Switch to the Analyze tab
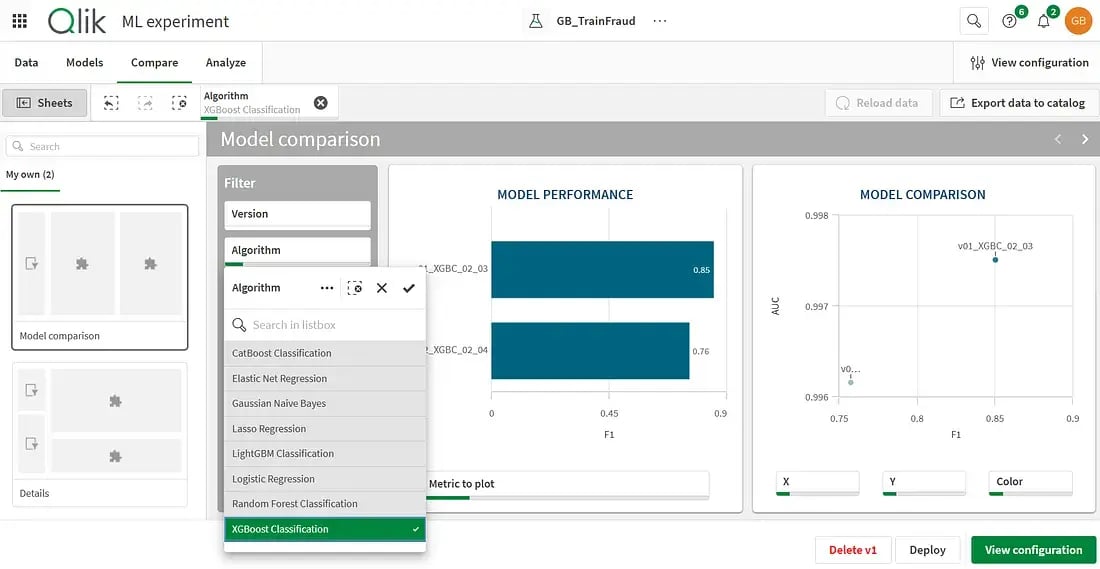 (226, 62)
